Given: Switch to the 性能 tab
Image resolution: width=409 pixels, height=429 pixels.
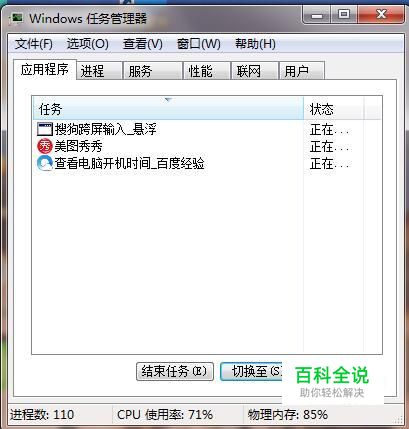Looking at the screenshot, I should 207,70.
